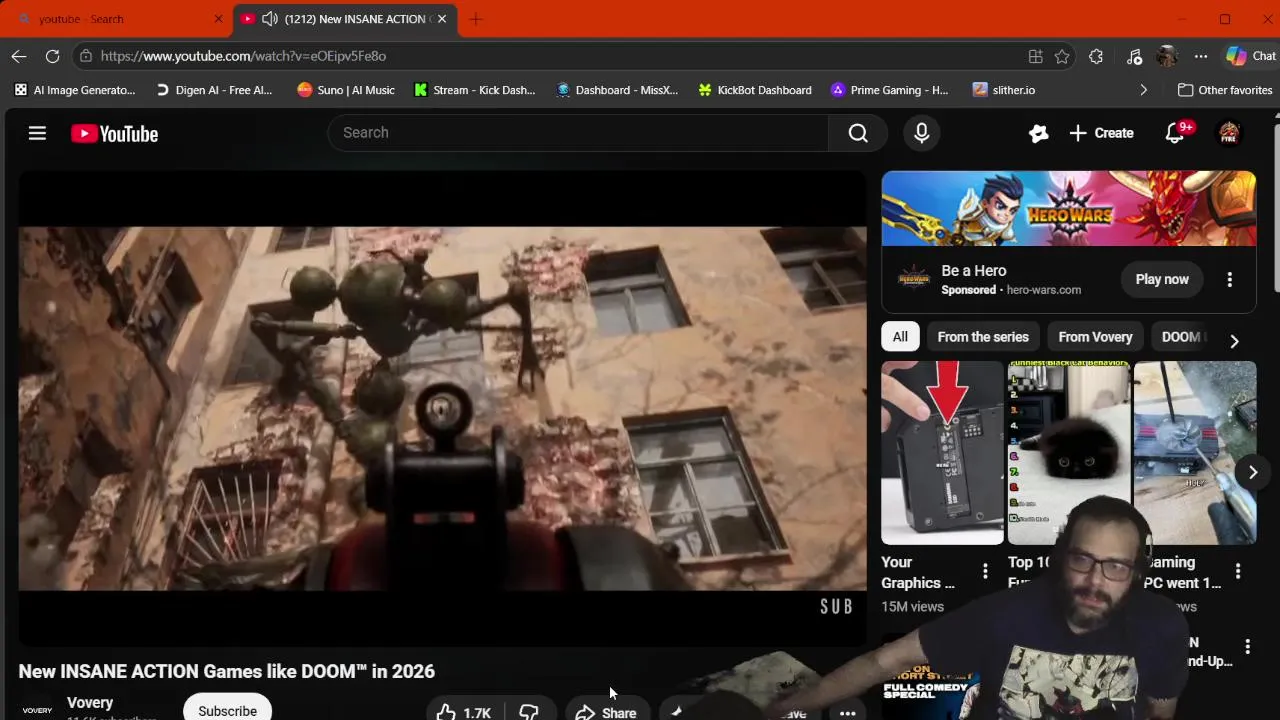
Task: Subscribe to Vovery channel
Action: pyautogui.click(x=227, y=709)
